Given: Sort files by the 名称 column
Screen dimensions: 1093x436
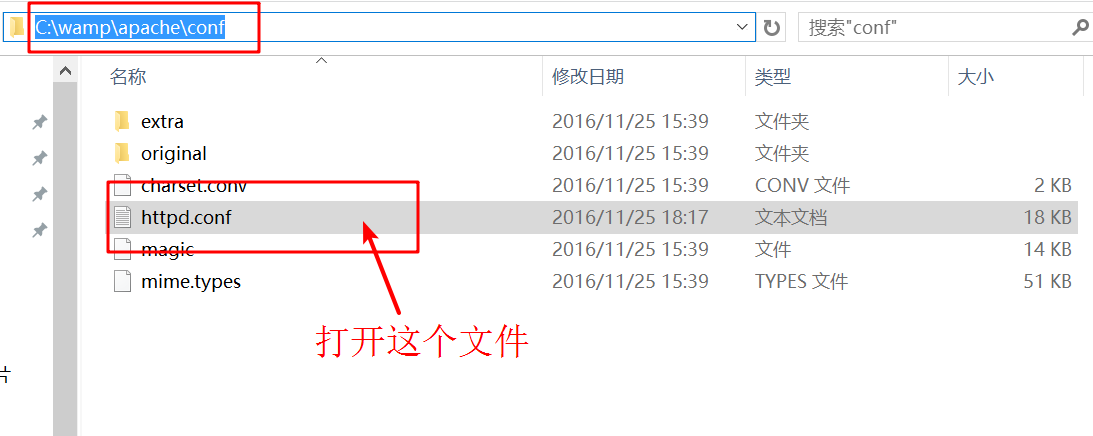Looking at the screenshot, I should [128, 77].
